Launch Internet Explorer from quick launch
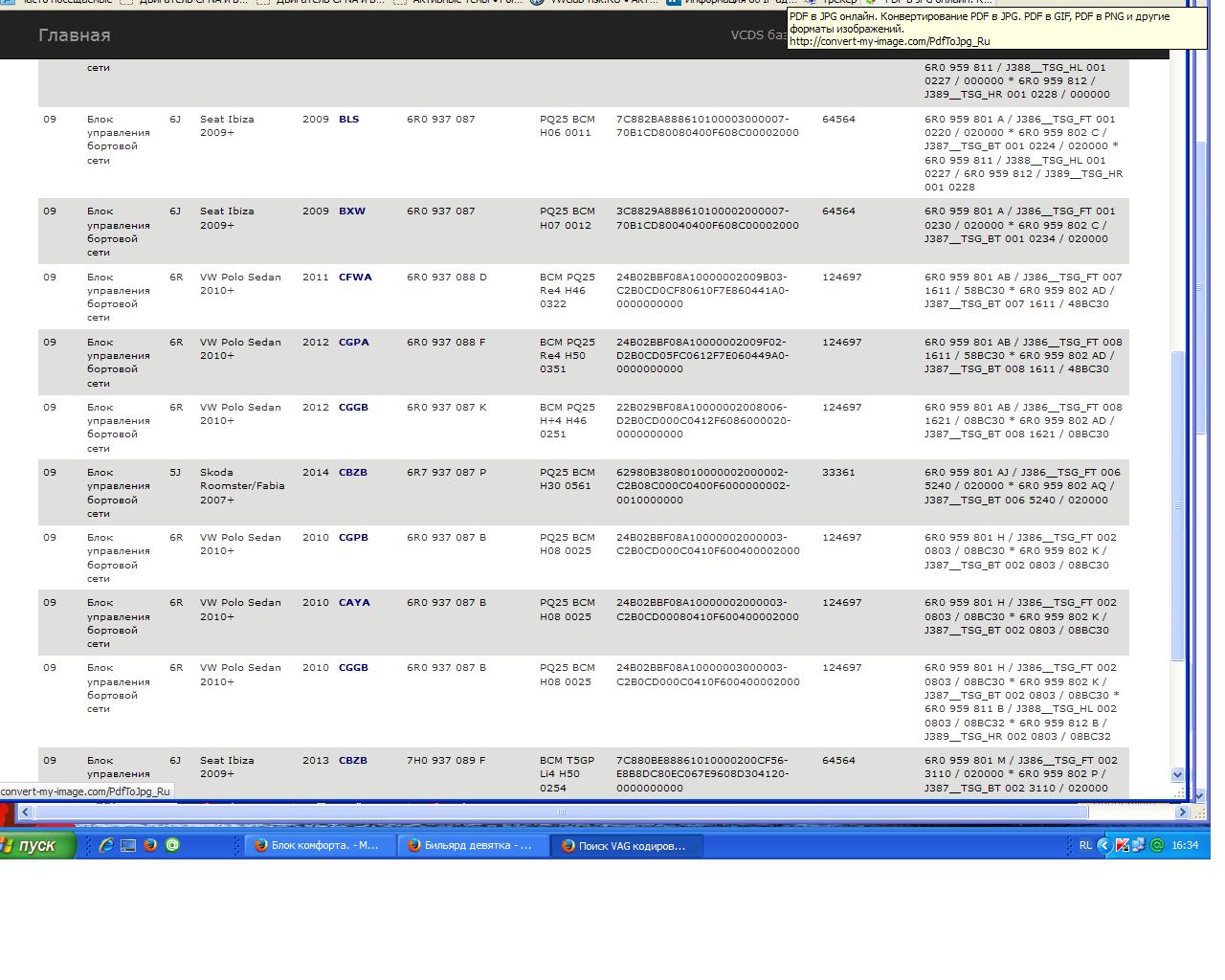This screenshot has width=1225, height=980. 105,845
